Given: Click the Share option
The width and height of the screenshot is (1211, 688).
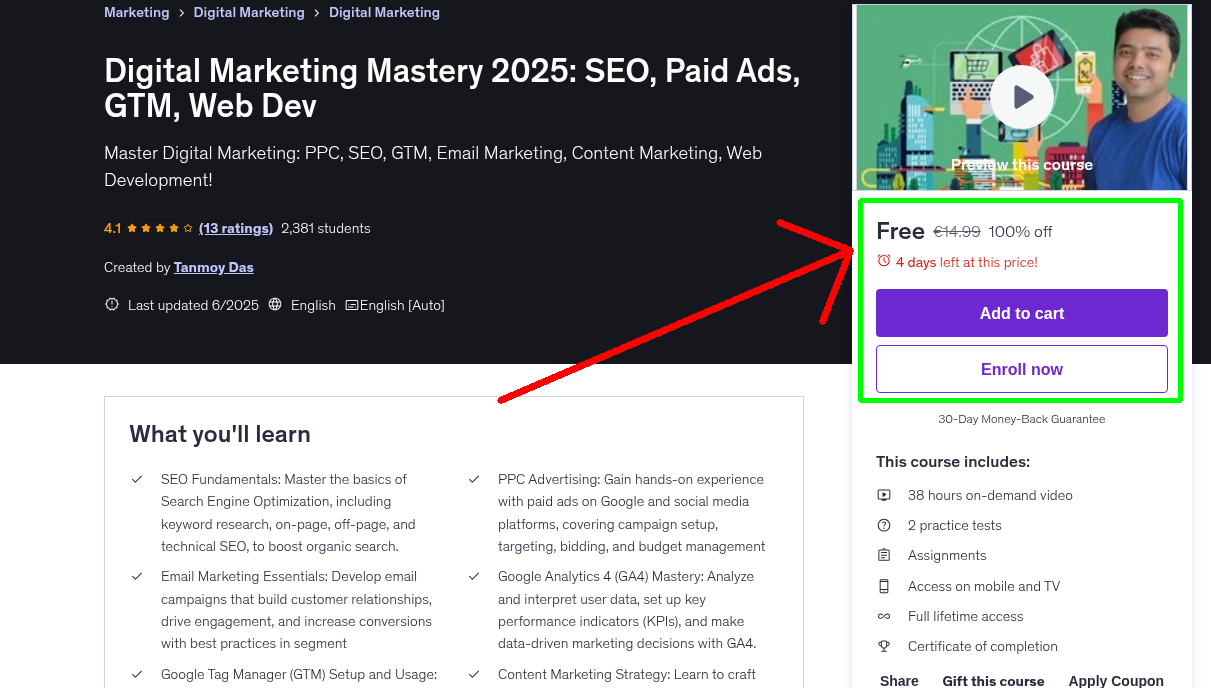Looking at the screenshot, I should pos(899,680).
